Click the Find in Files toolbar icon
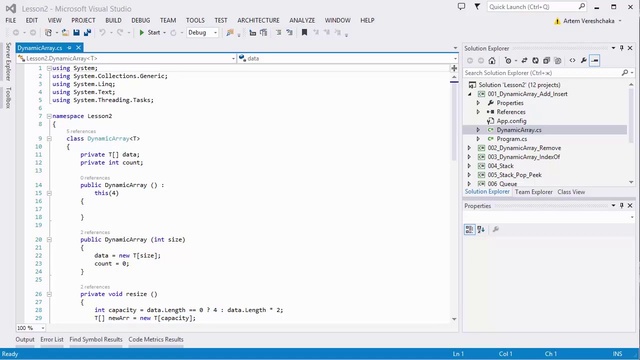Image resolution: width=640 pixels, height=360 pixels. tap(230, 33)
